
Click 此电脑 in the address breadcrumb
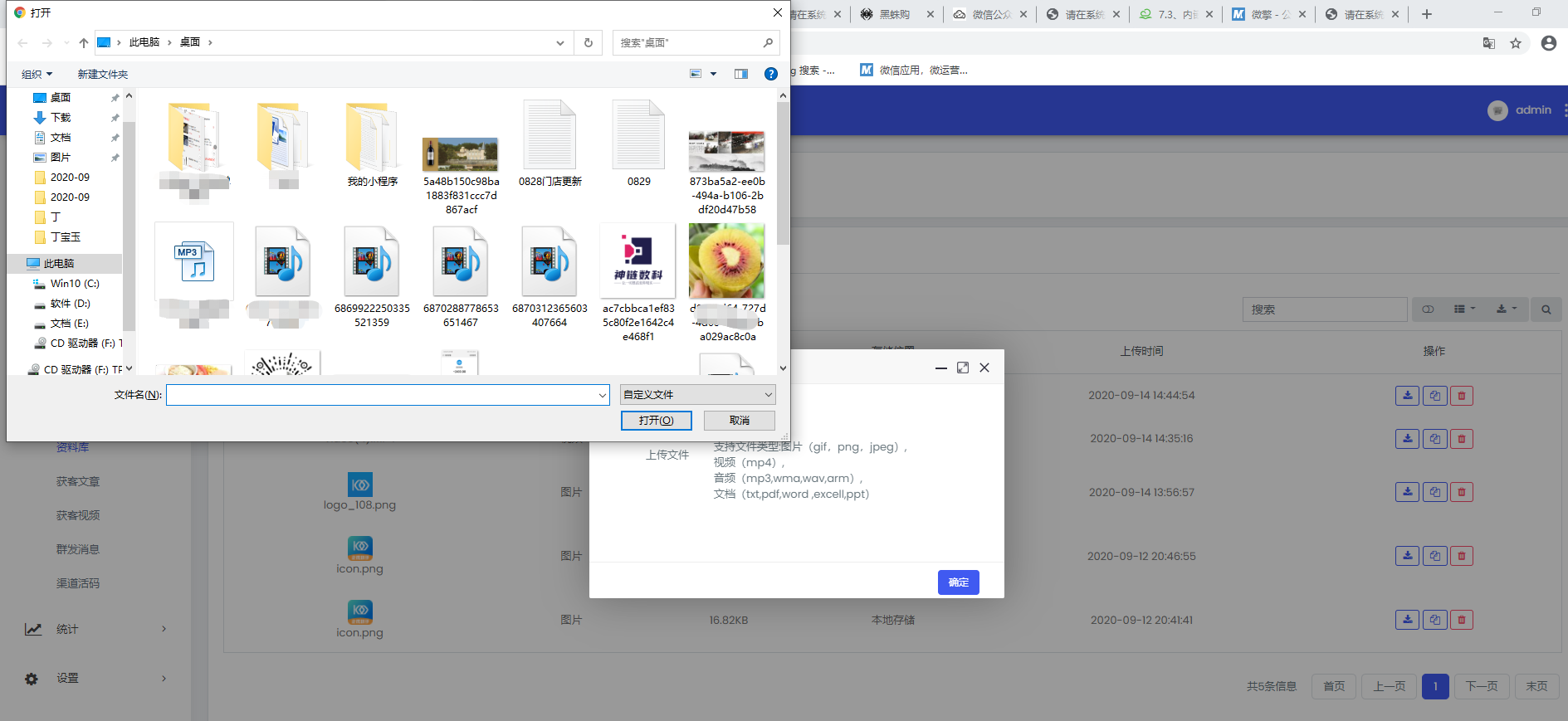(x=144, y=42)
